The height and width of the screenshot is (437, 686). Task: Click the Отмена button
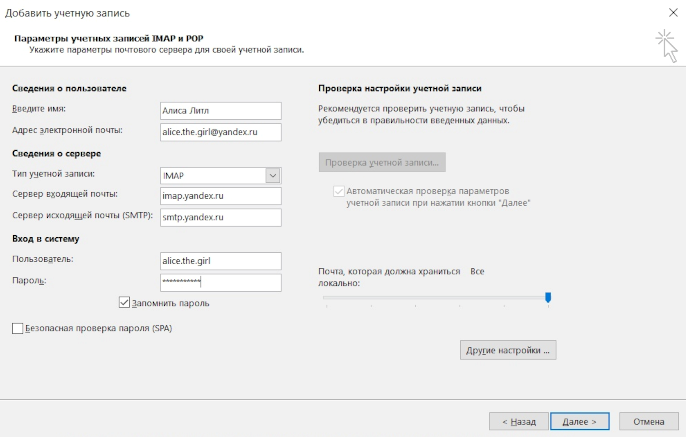(648, 421)
